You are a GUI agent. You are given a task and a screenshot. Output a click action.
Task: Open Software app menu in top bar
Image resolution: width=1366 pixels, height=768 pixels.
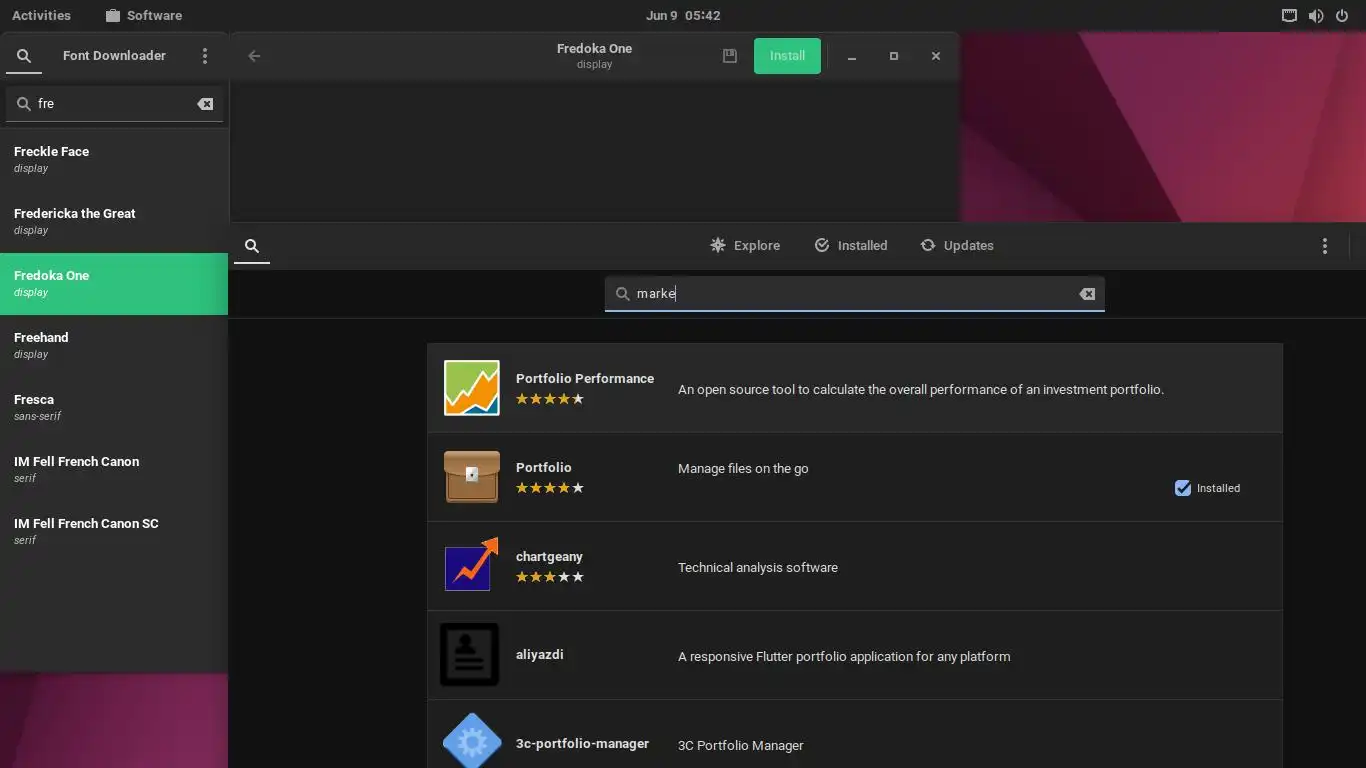pos(143,16)
